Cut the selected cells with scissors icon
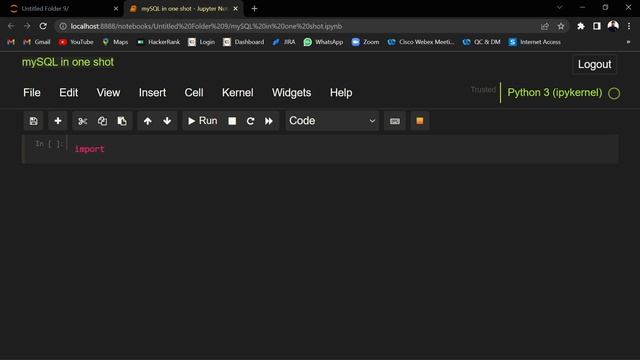640x360 pixels. point(82,121)
